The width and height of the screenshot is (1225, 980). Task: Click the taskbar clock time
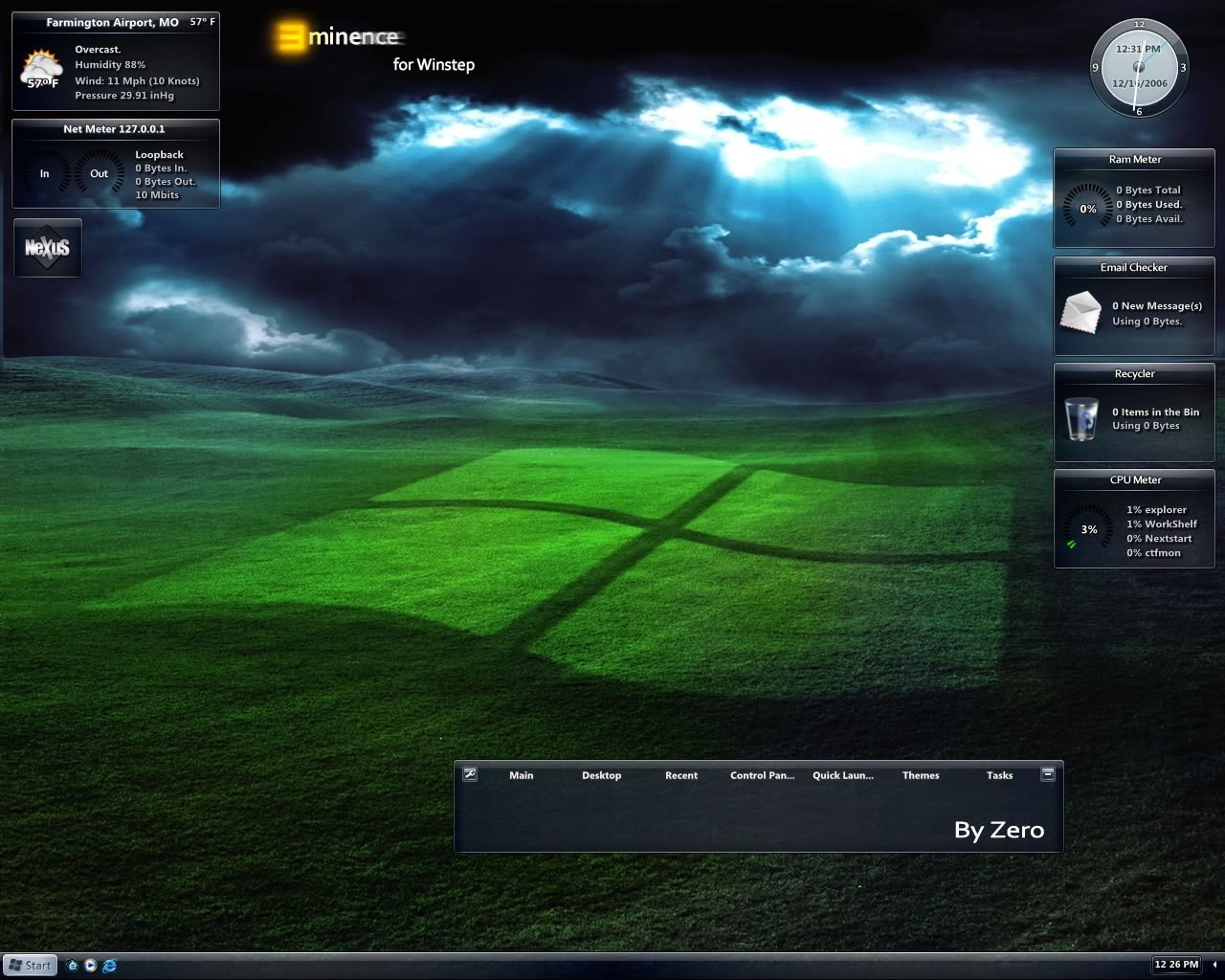point(1176,965)
